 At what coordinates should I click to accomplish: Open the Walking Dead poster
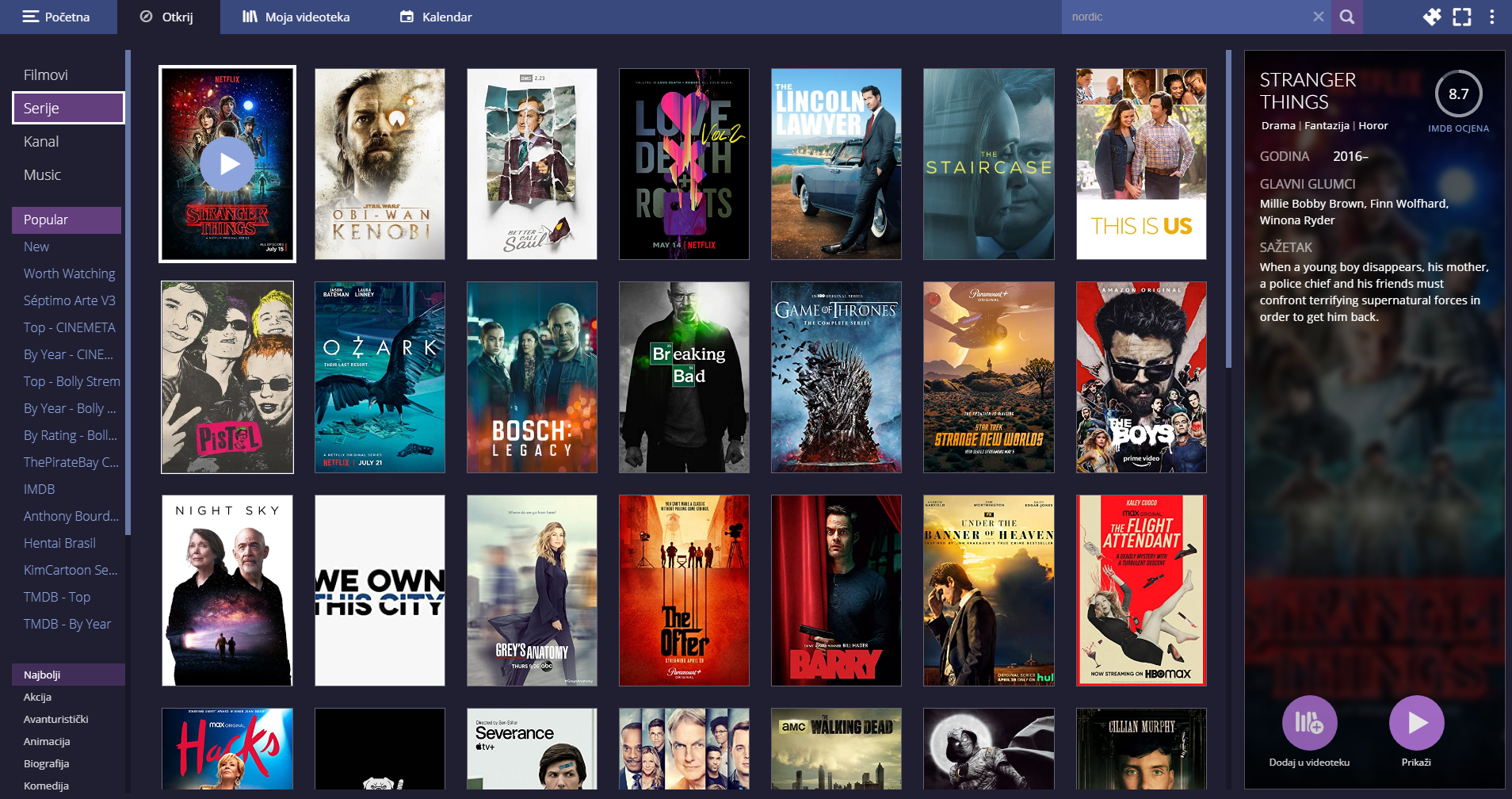click(836, 749)
